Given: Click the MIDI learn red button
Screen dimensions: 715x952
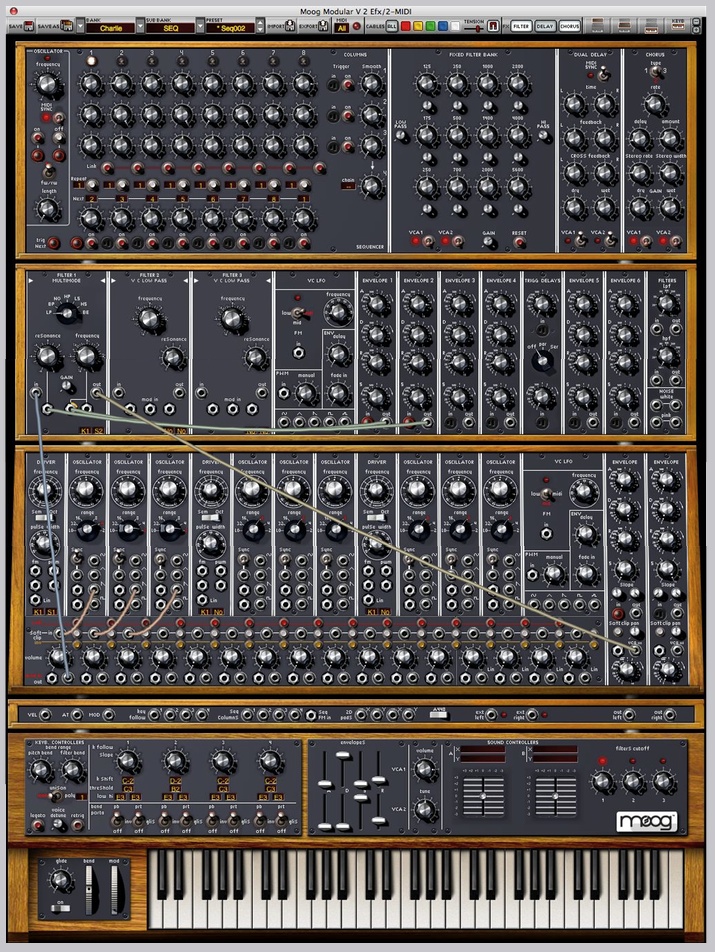Looking at the screenshot, I should pos(356,27).
